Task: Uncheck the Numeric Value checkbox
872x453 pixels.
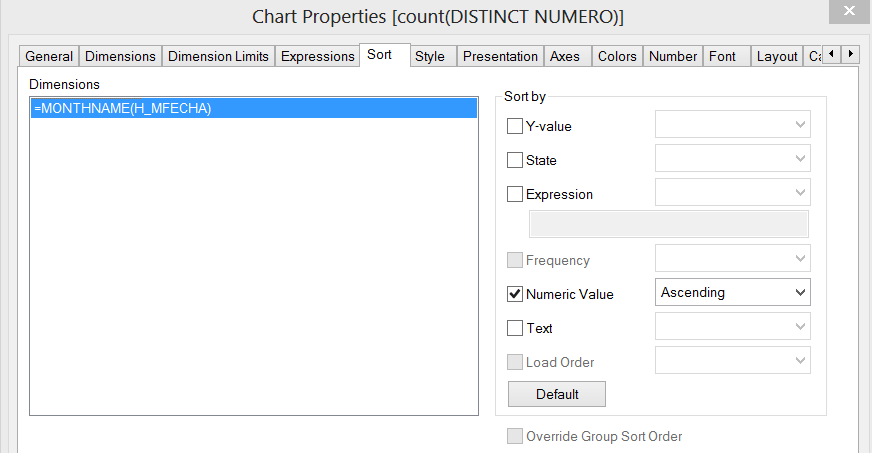Action: 515,294
